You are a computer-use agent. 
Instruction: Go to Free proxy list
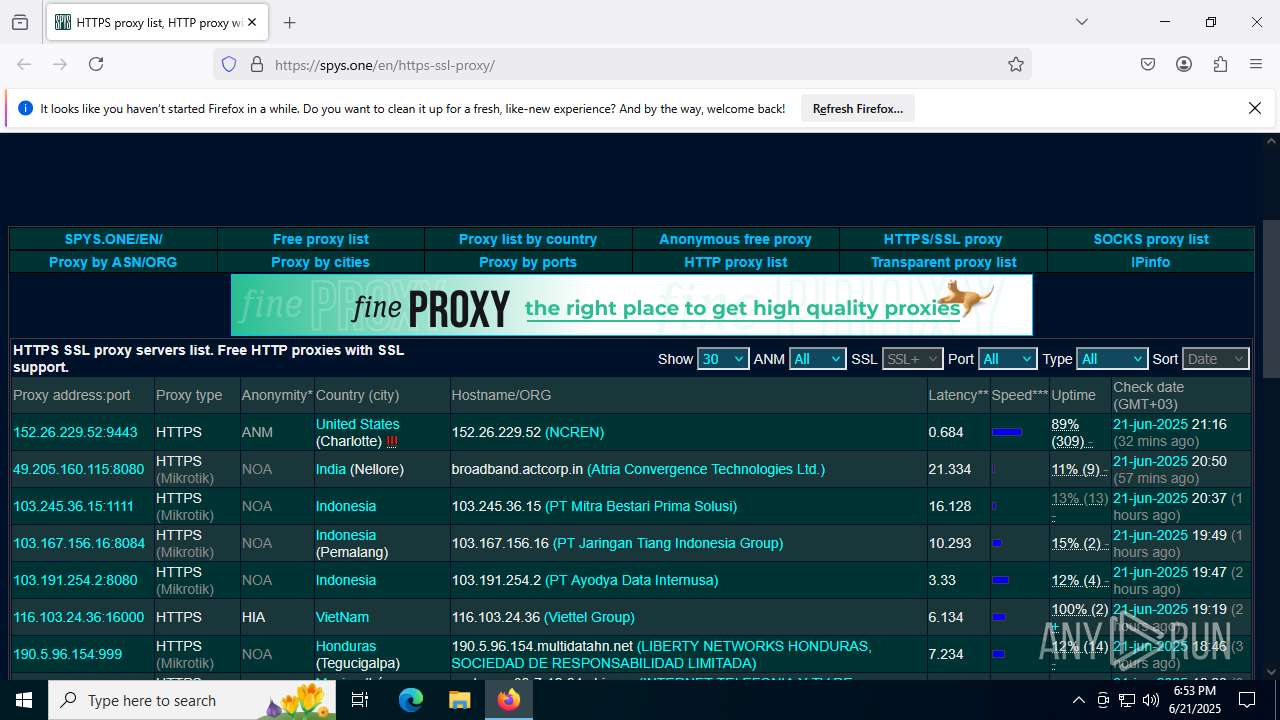321,239
